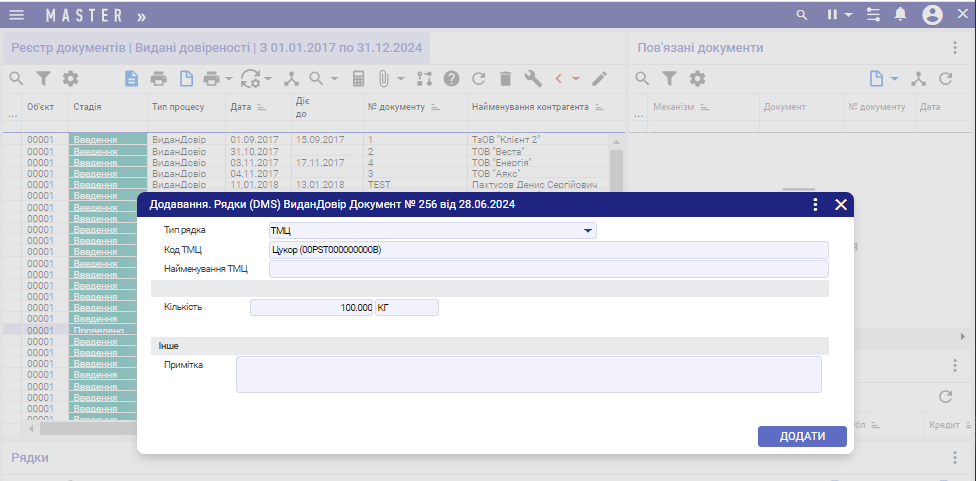Click the help question mark icon
Viewport: 976px width, 481px height.
click(x=451, y=78)
